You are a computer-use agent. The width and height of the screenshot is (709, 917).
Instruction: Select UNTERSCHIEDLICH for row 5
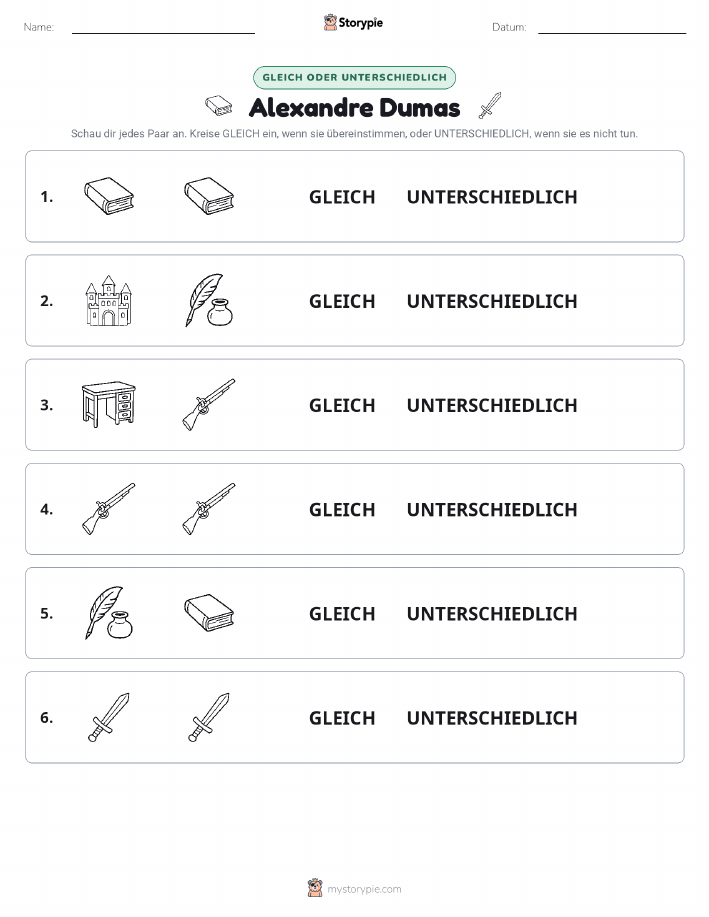click(x=492, y=613)
